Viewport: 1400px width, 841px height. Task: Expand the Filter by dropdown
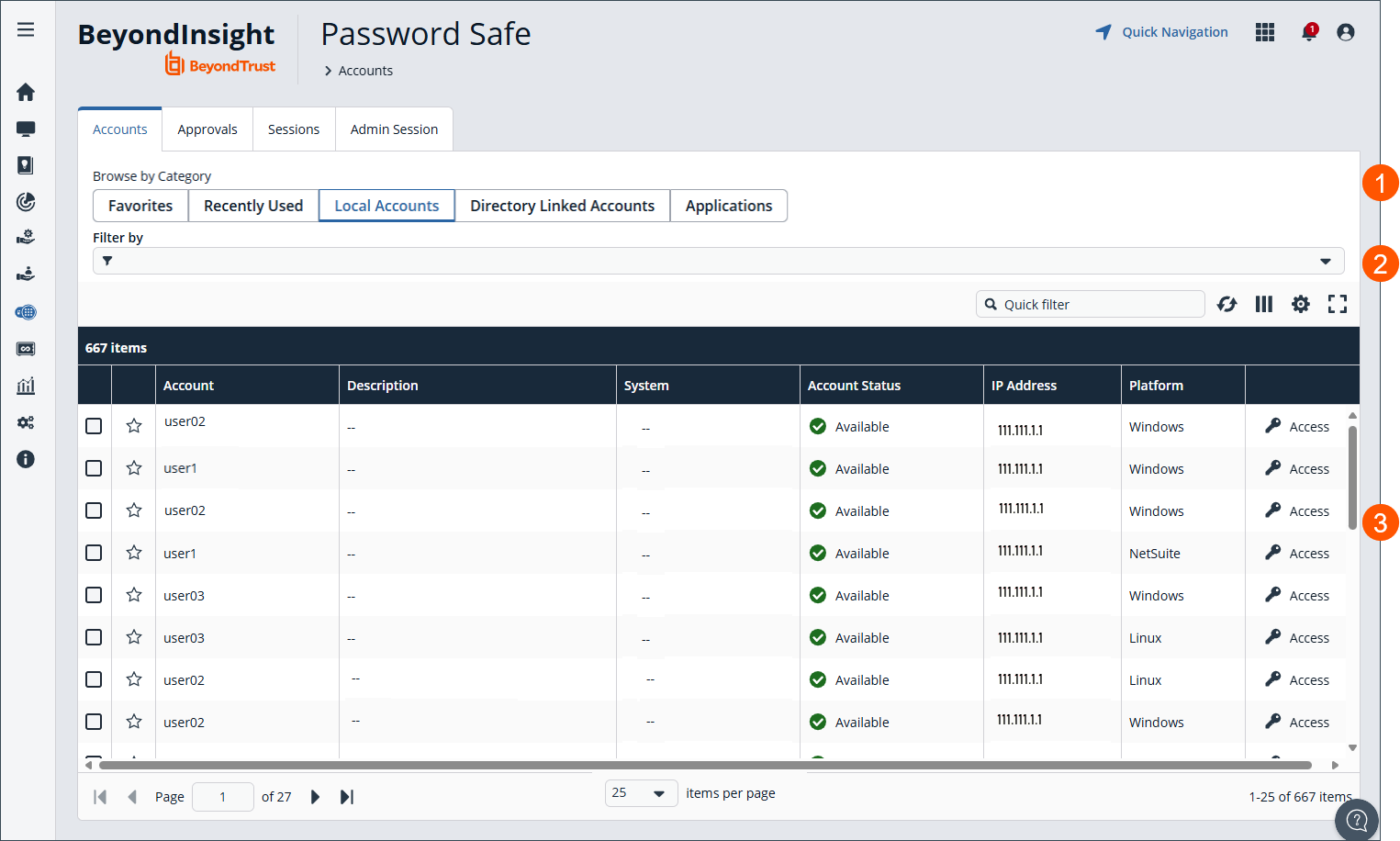pos(1326,262)
